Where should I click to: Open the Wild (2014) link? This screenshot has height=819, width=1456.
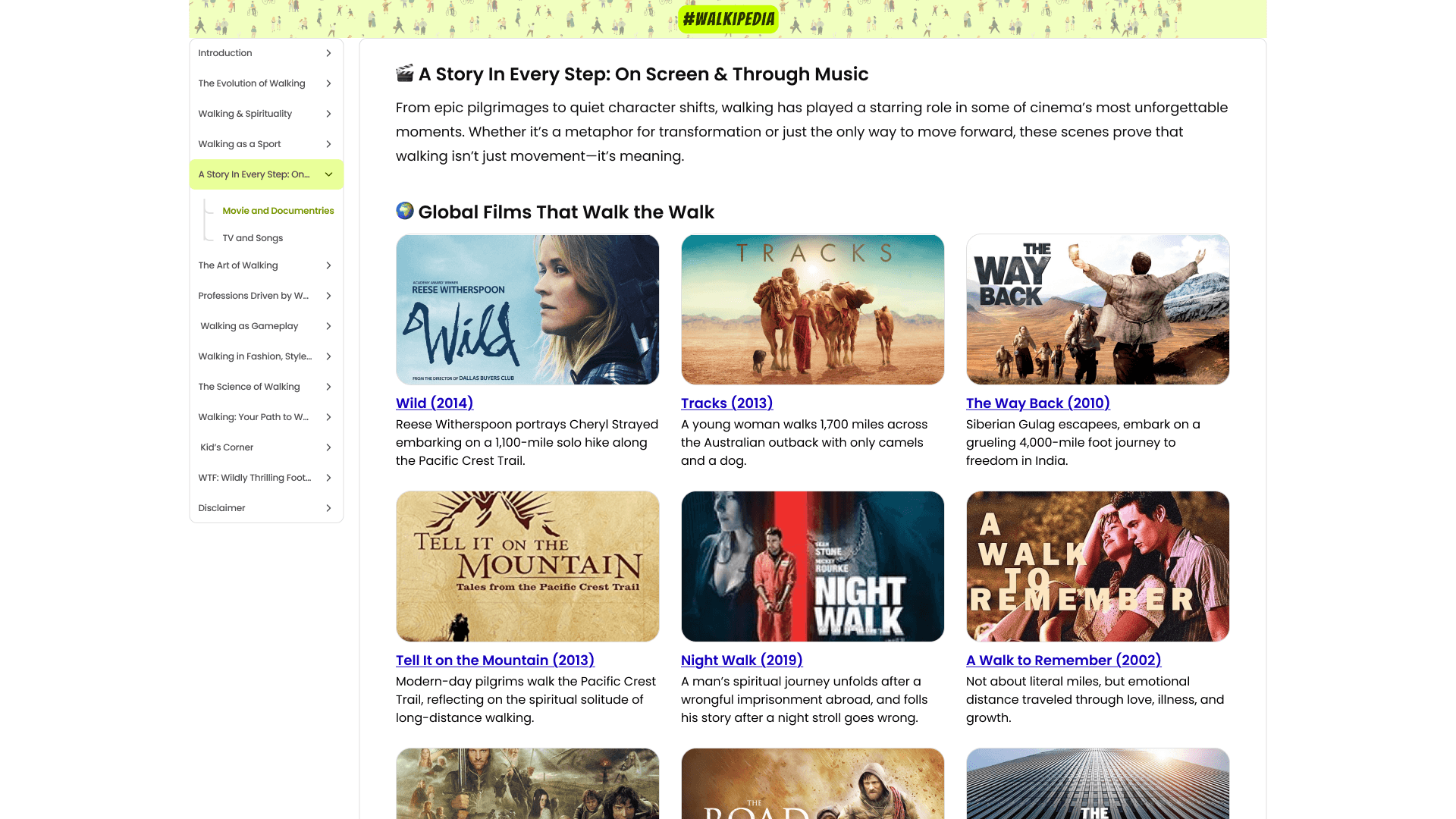pyautogui.click(x=435, y=403)
